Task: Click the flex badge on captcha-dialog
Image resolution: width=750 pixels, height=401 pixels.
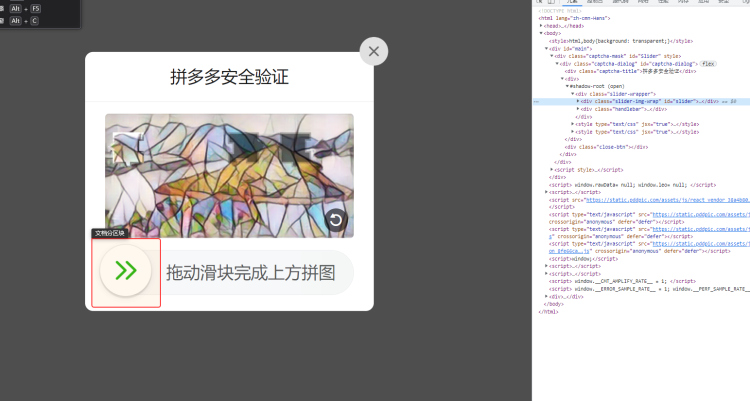Action: click(x=708, y=64)
